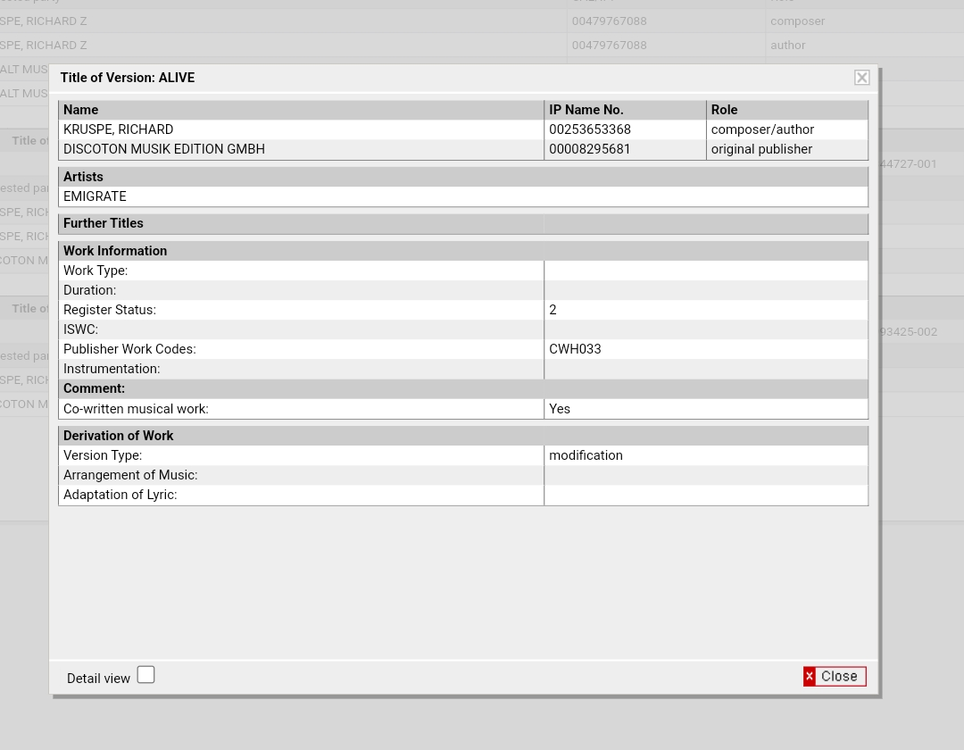Viewport: 964px width, 750px height.
Task: Click the Artists section header
Action: 464,177
